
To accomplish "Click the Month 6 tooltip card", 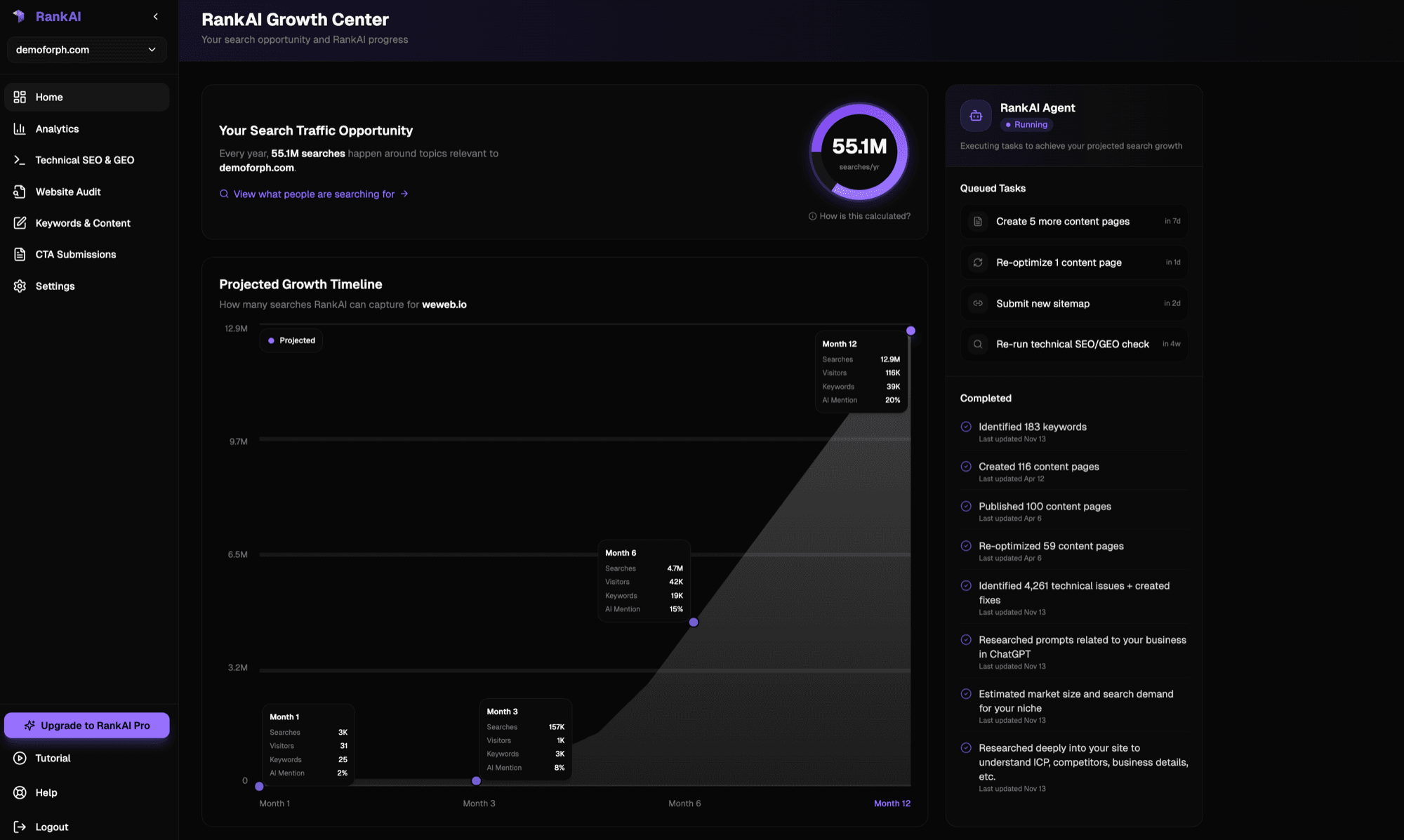I will pyautogui.click(x=644, y=581).
